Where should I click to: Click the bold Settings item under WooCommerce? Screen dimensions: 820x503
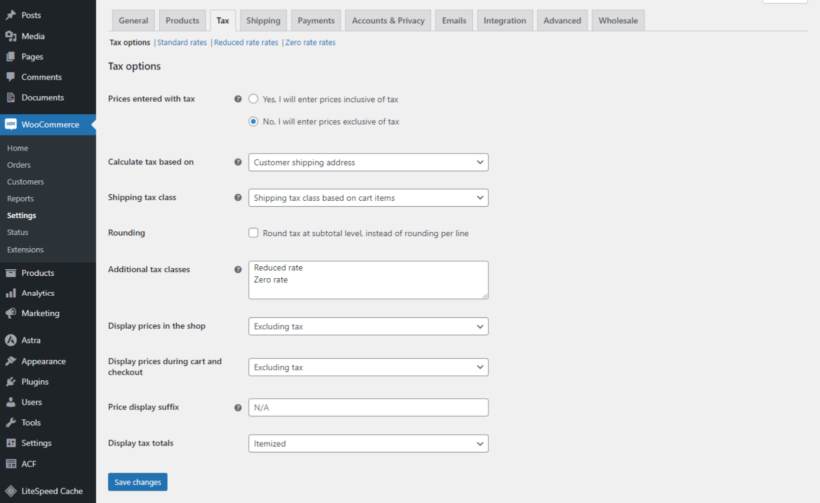click(21, 215)
